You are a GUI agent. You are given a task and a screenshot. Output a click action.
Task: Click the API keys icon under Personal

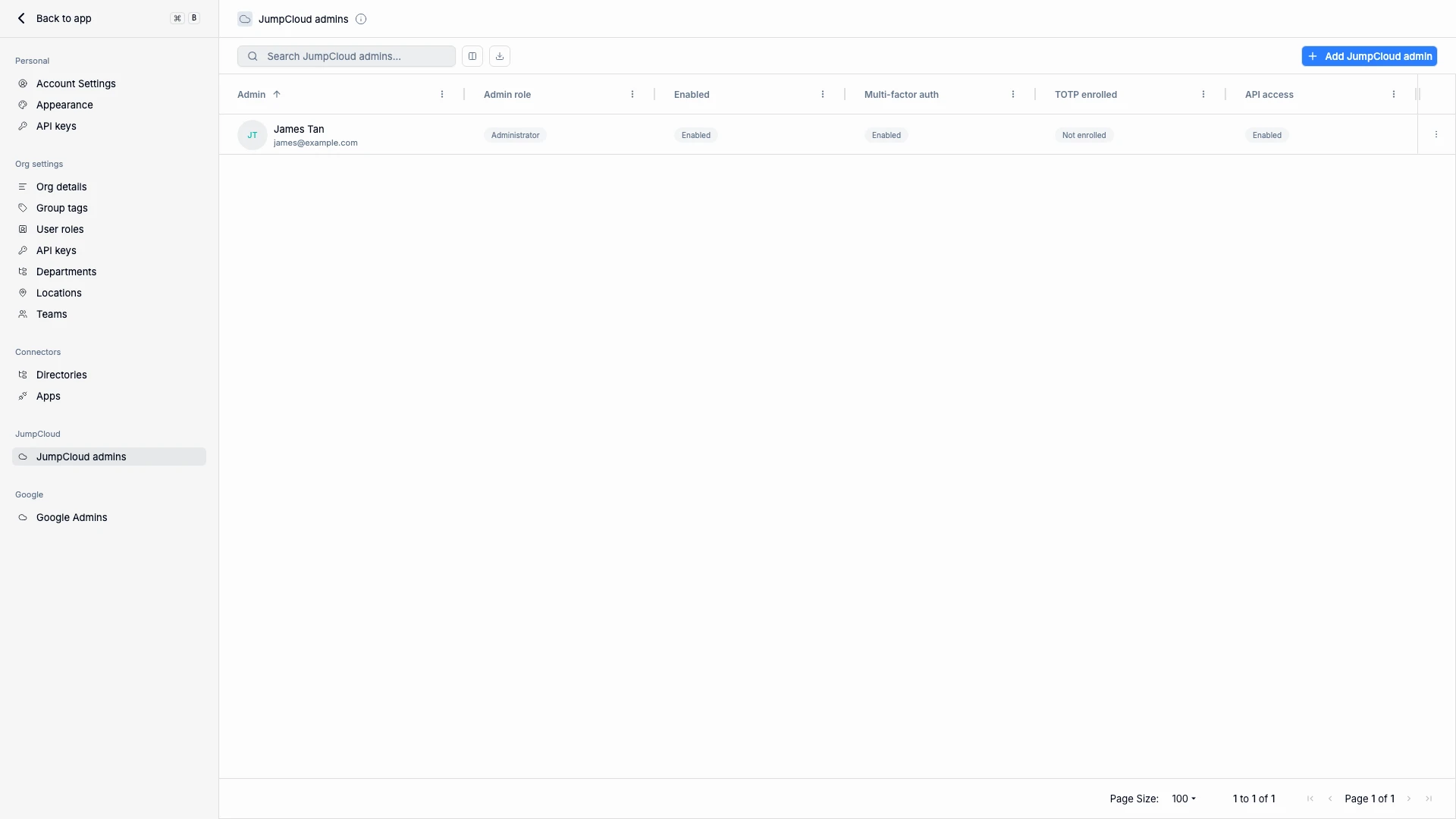23,126
